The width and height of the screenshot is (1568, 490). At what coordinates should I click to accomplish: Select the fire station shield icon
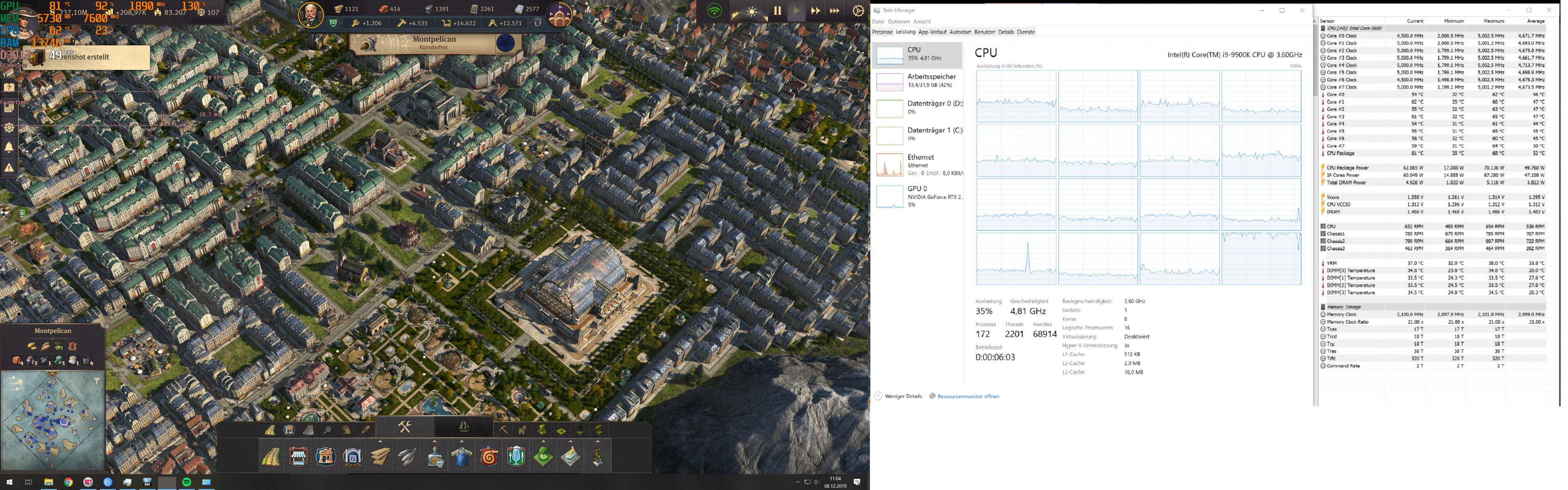click(x=489, y=457)
